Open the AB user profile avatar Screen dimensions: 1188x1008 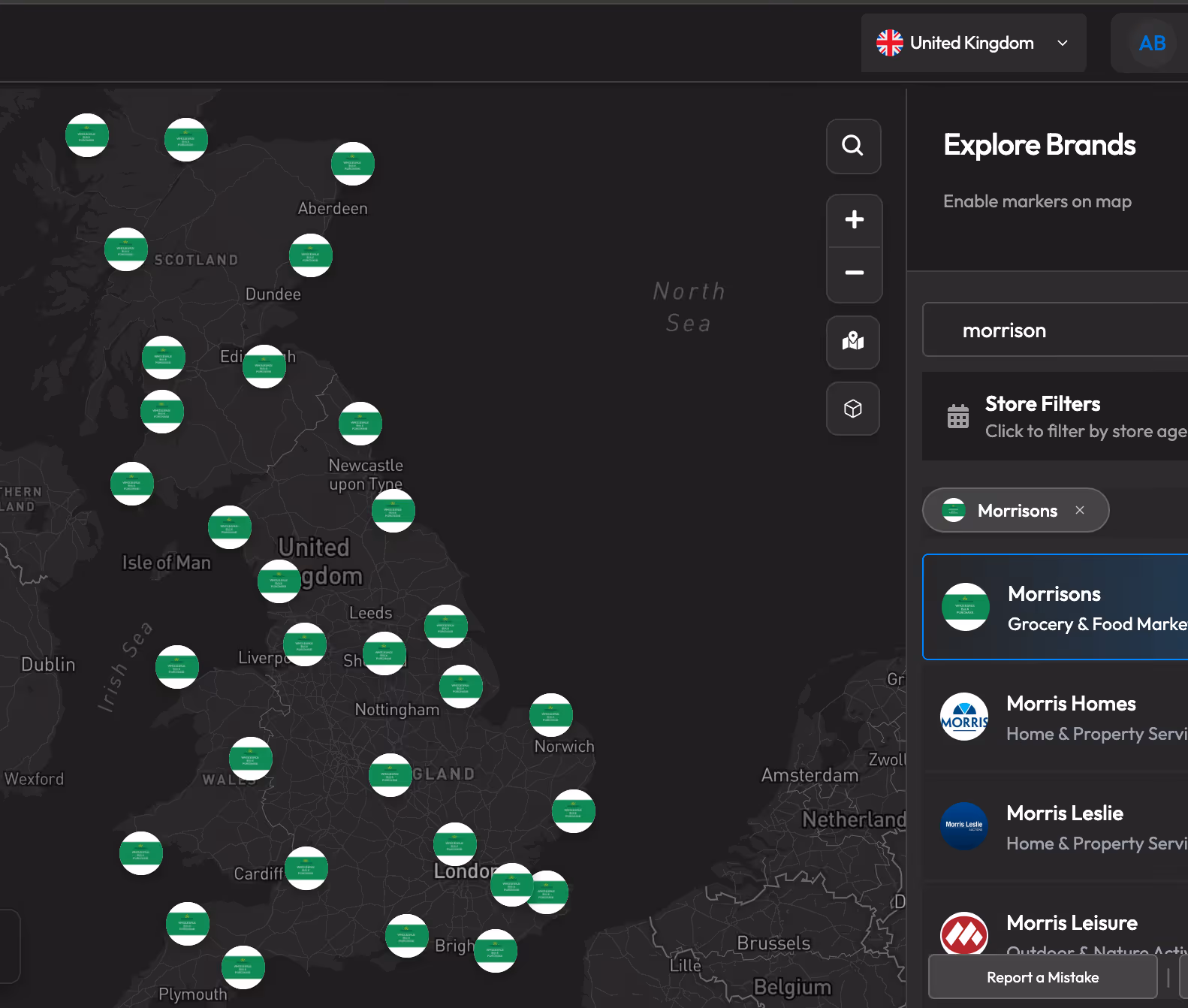(x=1152, y=43)
